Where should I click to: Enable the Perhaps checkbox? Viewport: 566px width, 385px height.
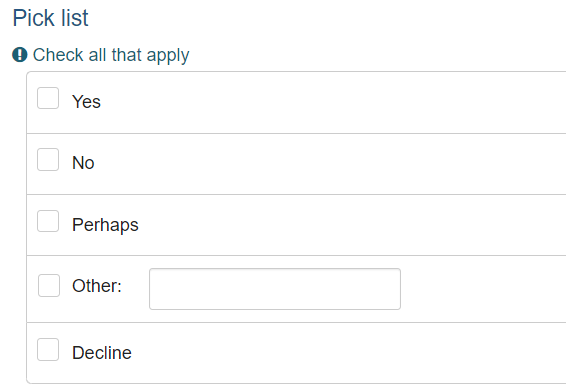pyautogui.click(x=48, y=221)
